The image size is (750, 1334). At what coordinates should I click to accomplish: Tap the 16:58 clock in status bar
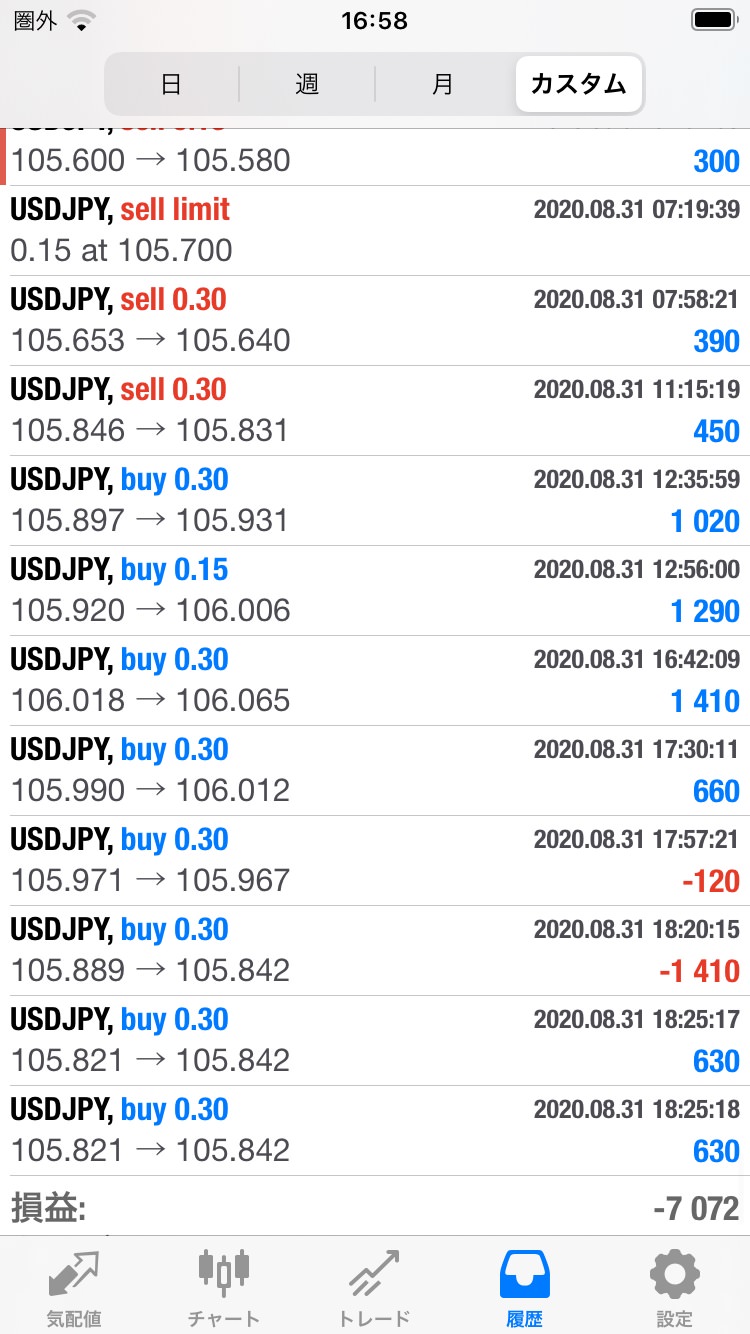(x=374, y=20)
